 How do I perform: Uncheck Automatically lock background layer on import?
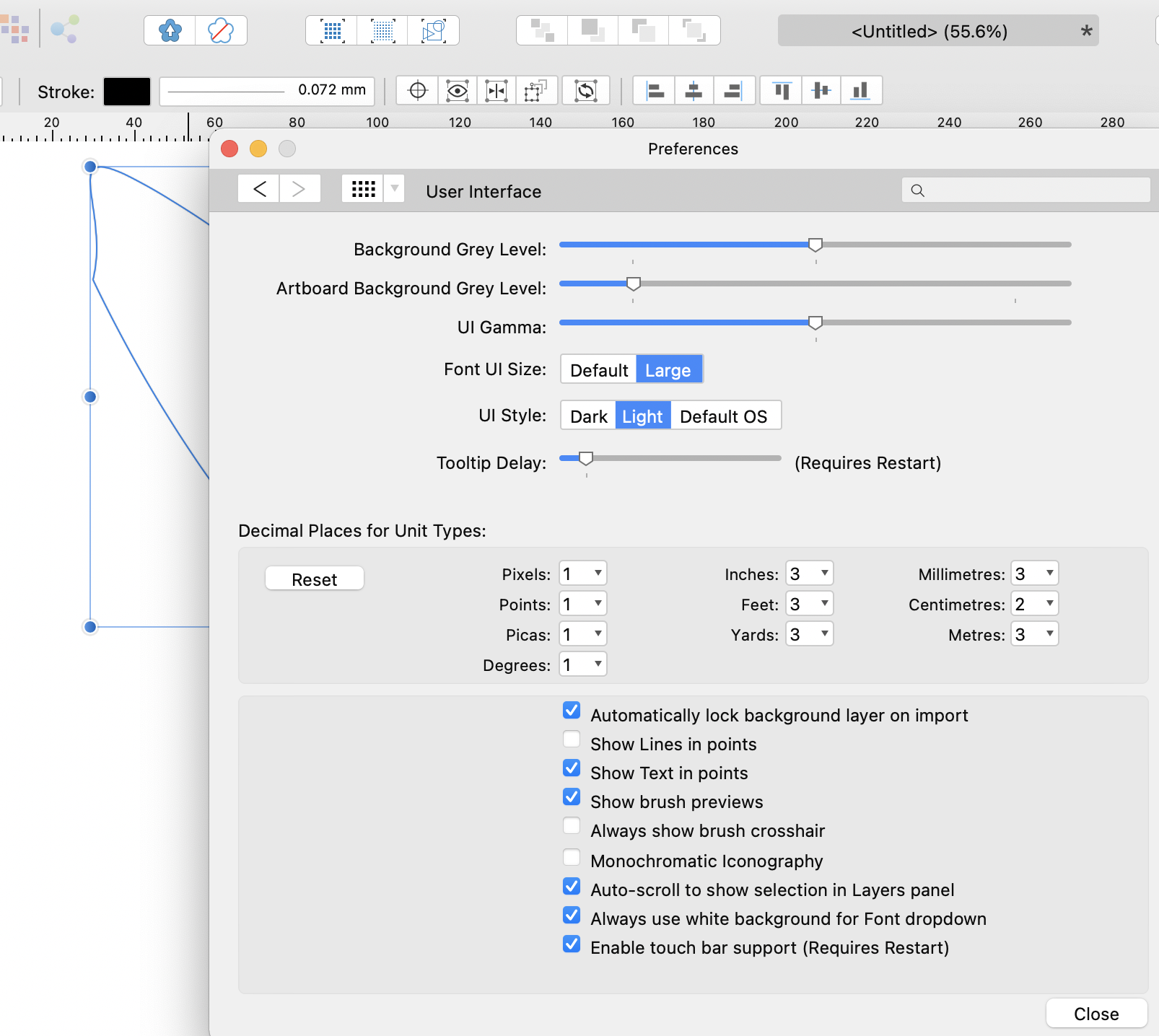(x=572, y=711)
